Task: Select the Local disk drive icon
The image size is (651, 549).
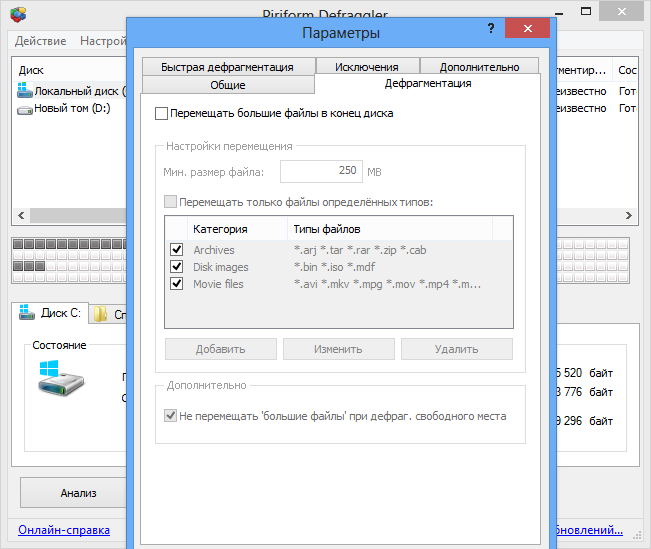Action: click(24, 90)
